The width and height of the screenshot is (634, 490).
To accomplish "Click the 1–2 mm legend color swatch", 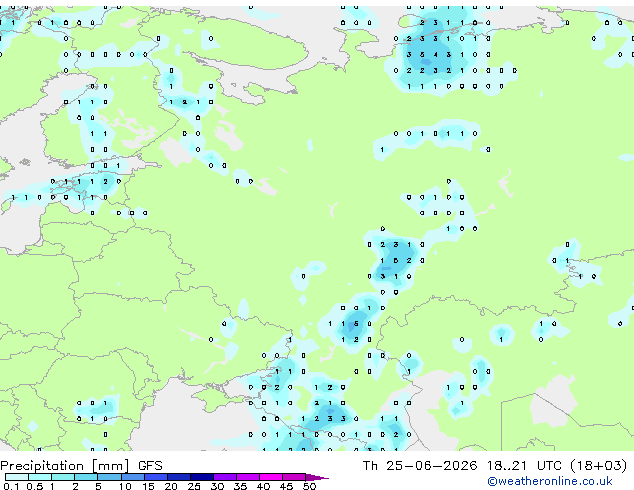I will (x=63, y=477).
